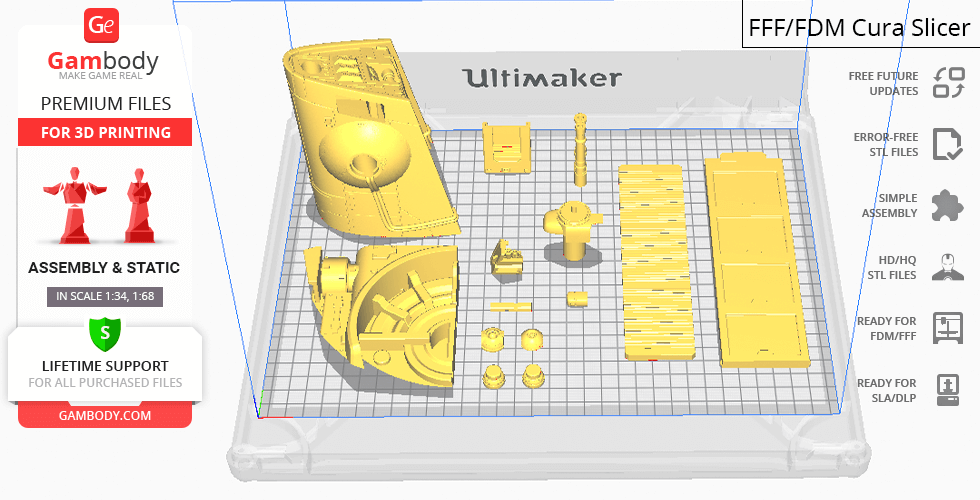Click the red 'FOR 3D PRINTING' banner
980x500 pixels.
click(x=104, y=132)
